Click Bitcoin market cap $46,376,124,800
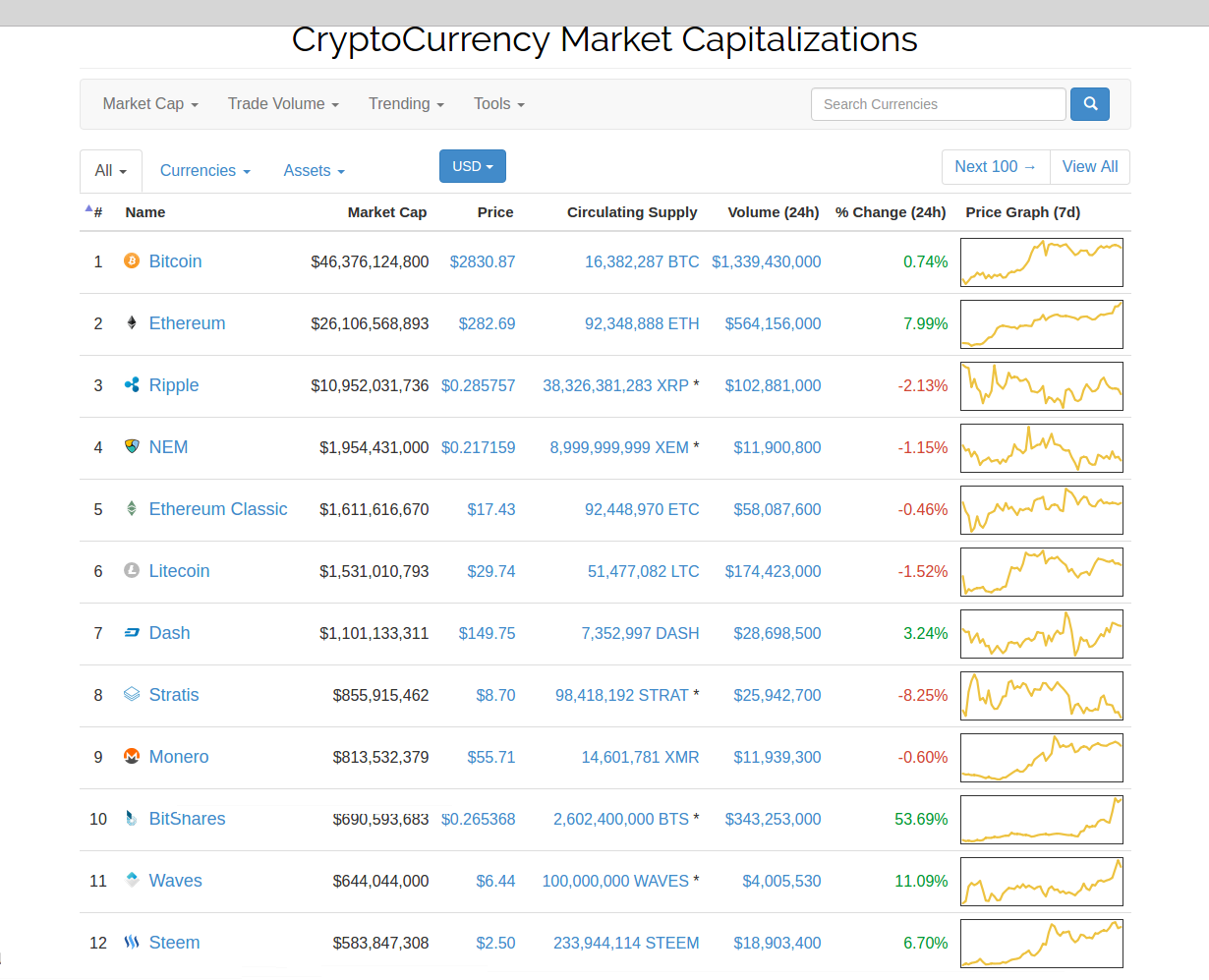 371,261
